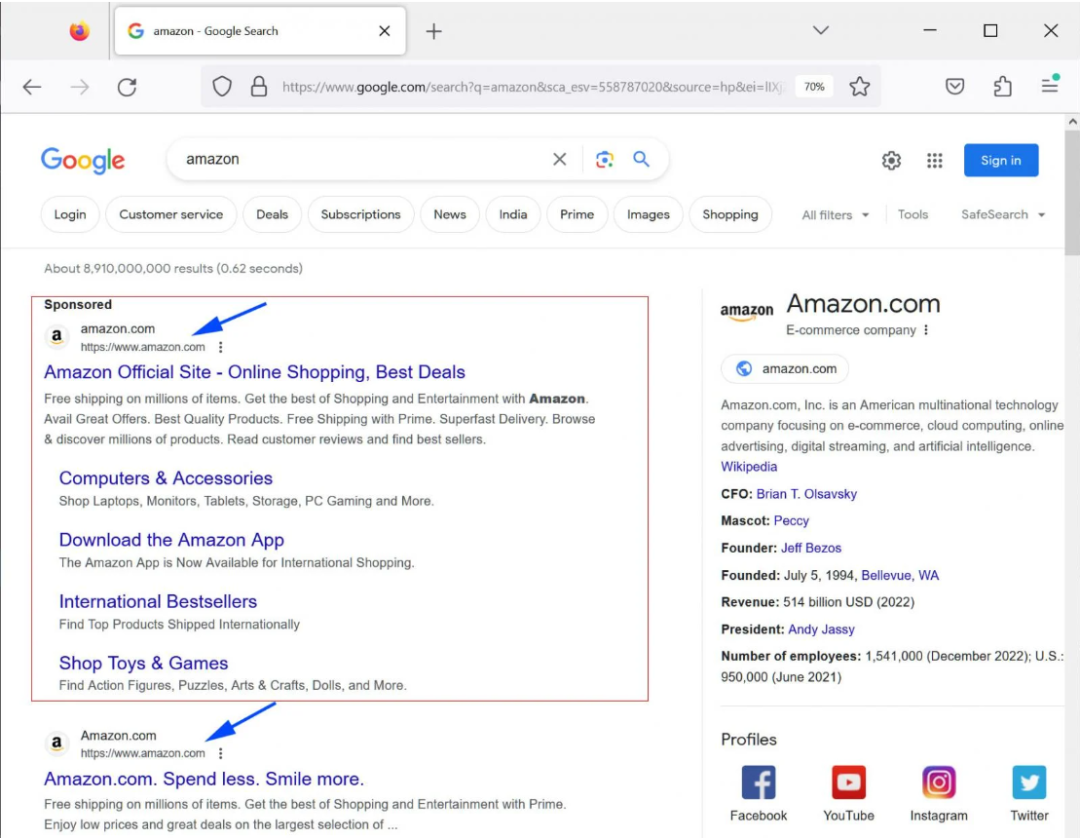Open tracking protection shield icon
Viewport: 1080px width, 838px height.
222,87
